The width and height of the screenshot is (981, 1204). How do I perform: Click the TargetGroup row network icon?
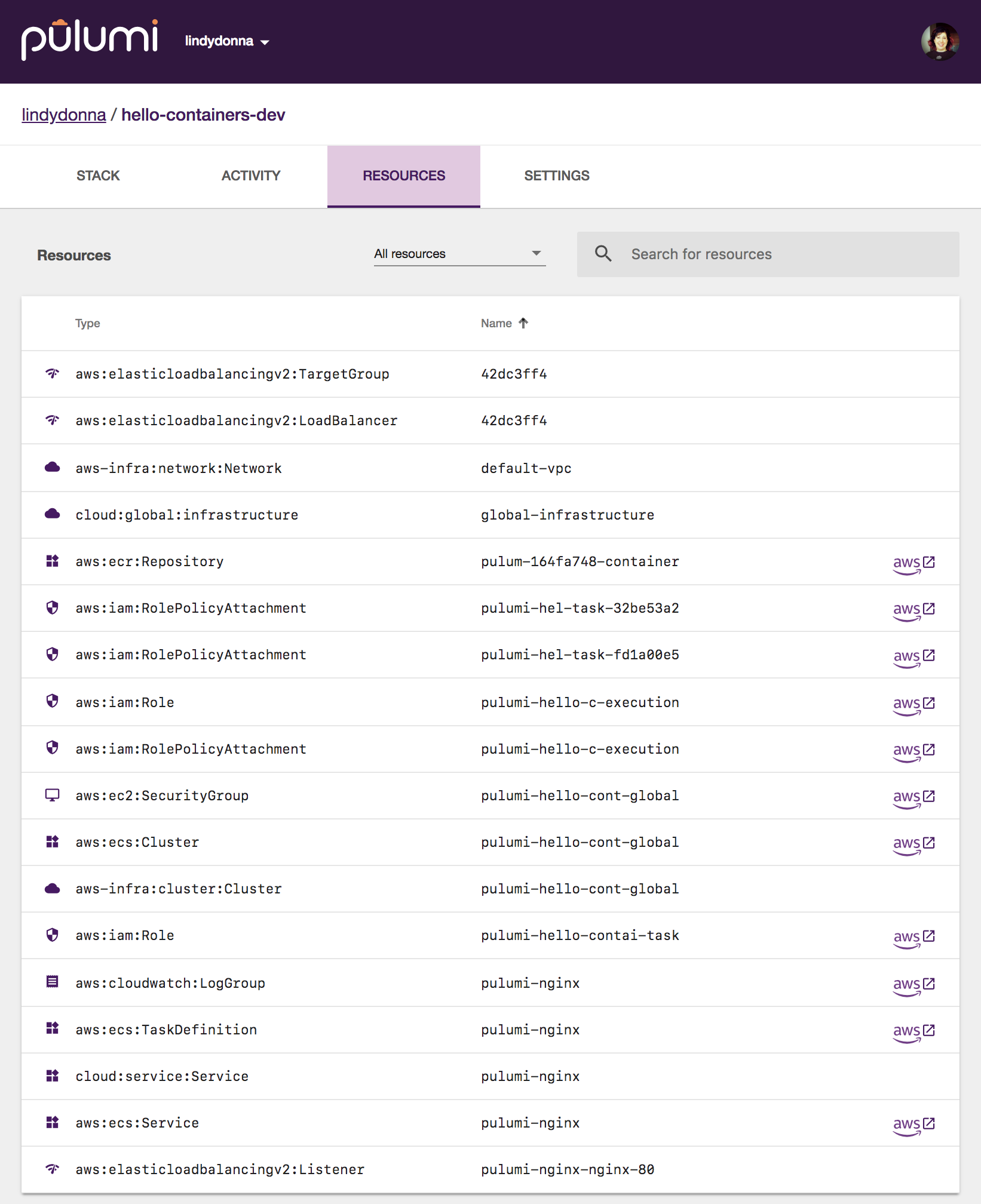[53, 374]
